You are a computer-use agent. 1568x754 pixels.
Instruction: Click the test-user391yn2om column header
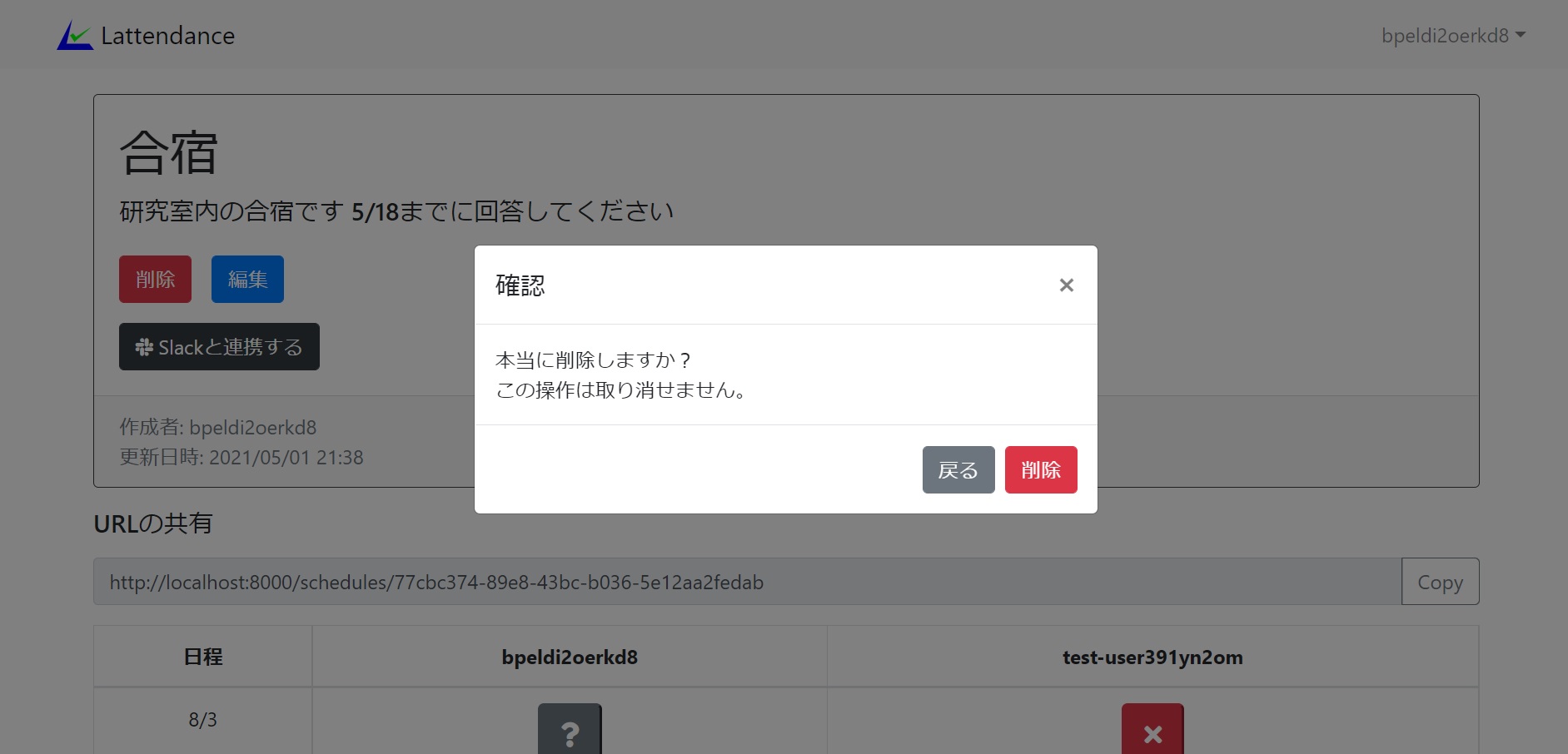click(x=1152, y=657)
